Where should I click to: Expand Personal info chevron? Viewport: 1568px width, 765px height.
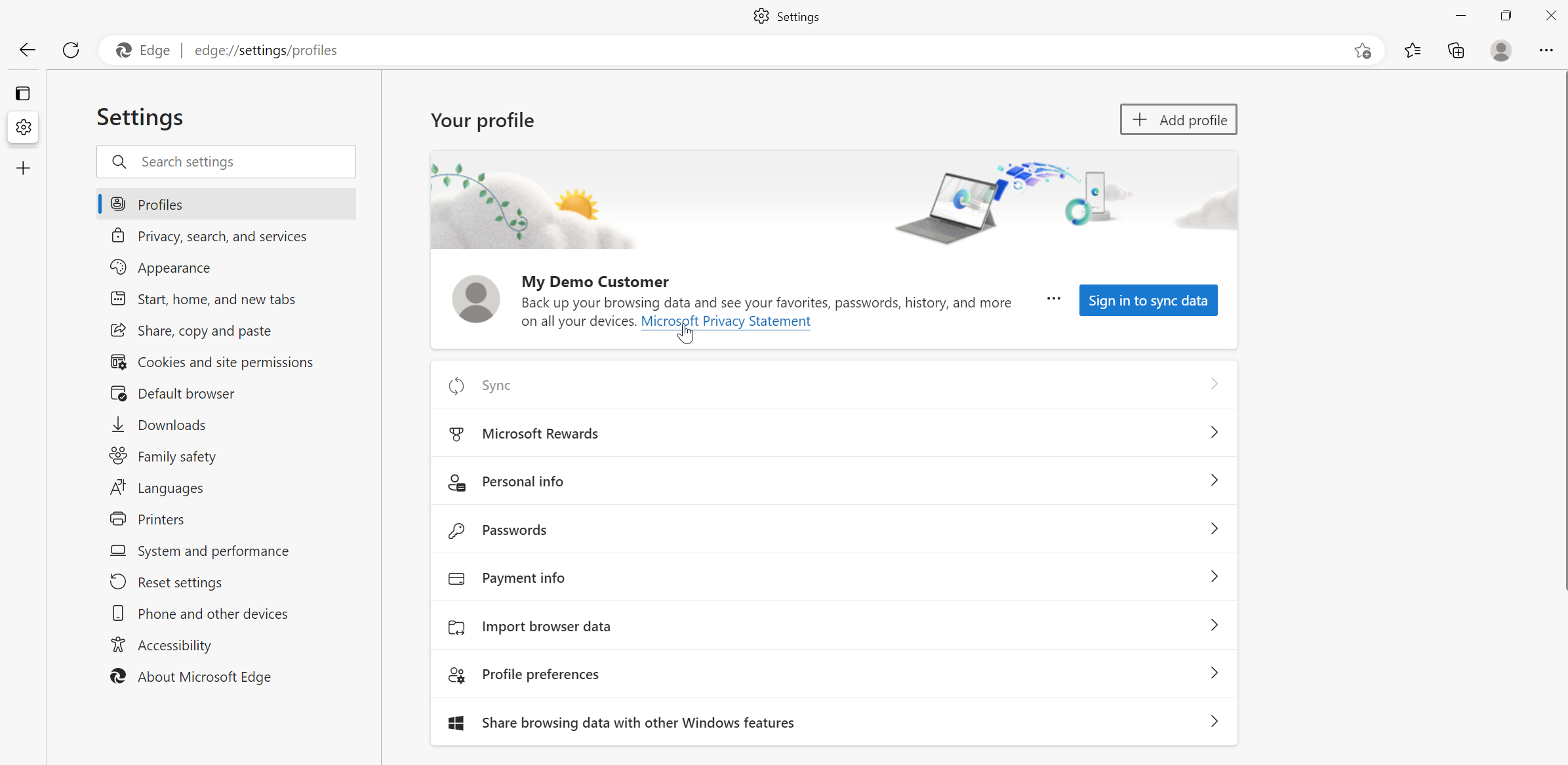coord(1214,481)
